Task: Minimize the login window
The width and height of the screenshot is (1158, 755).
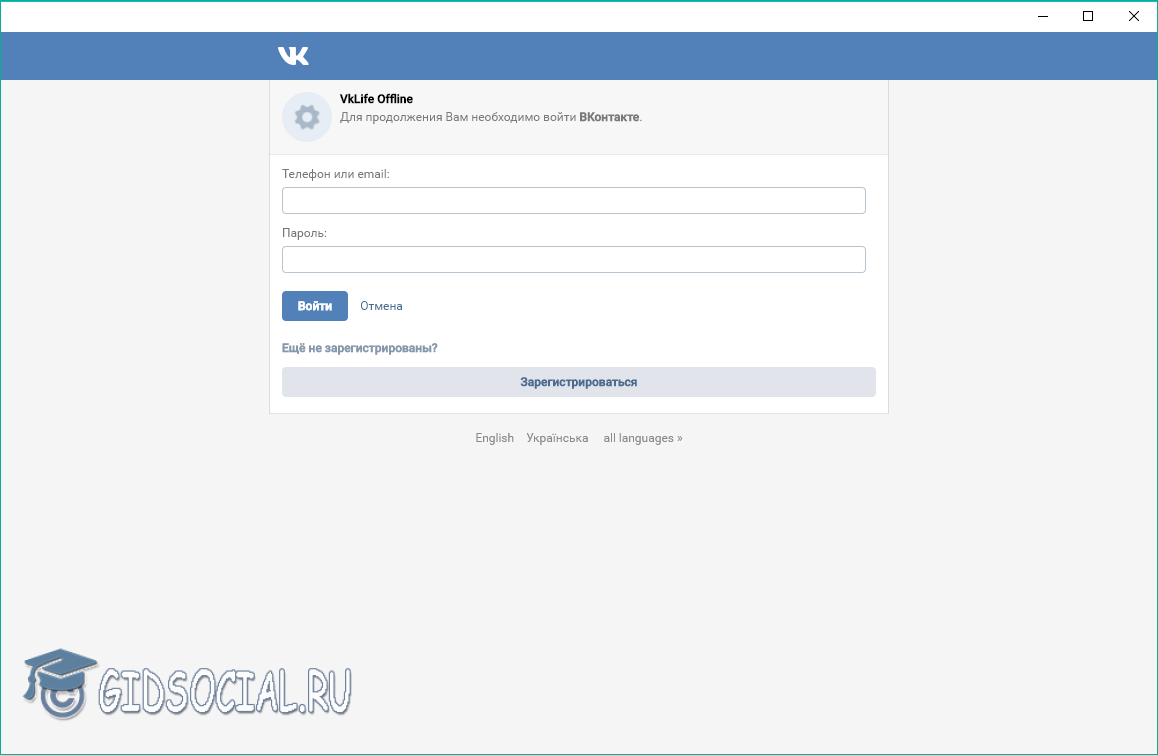Action: tap(1042, 16)
